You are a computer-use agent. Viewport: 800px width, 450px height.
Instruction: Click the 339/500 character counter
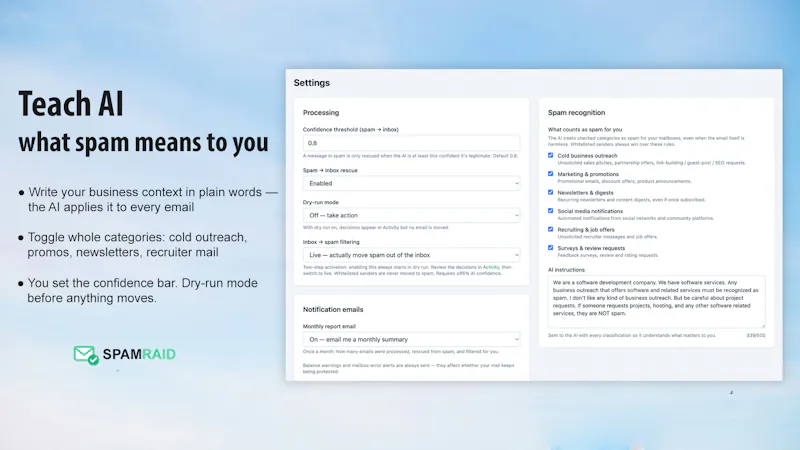tap(756, 336)
